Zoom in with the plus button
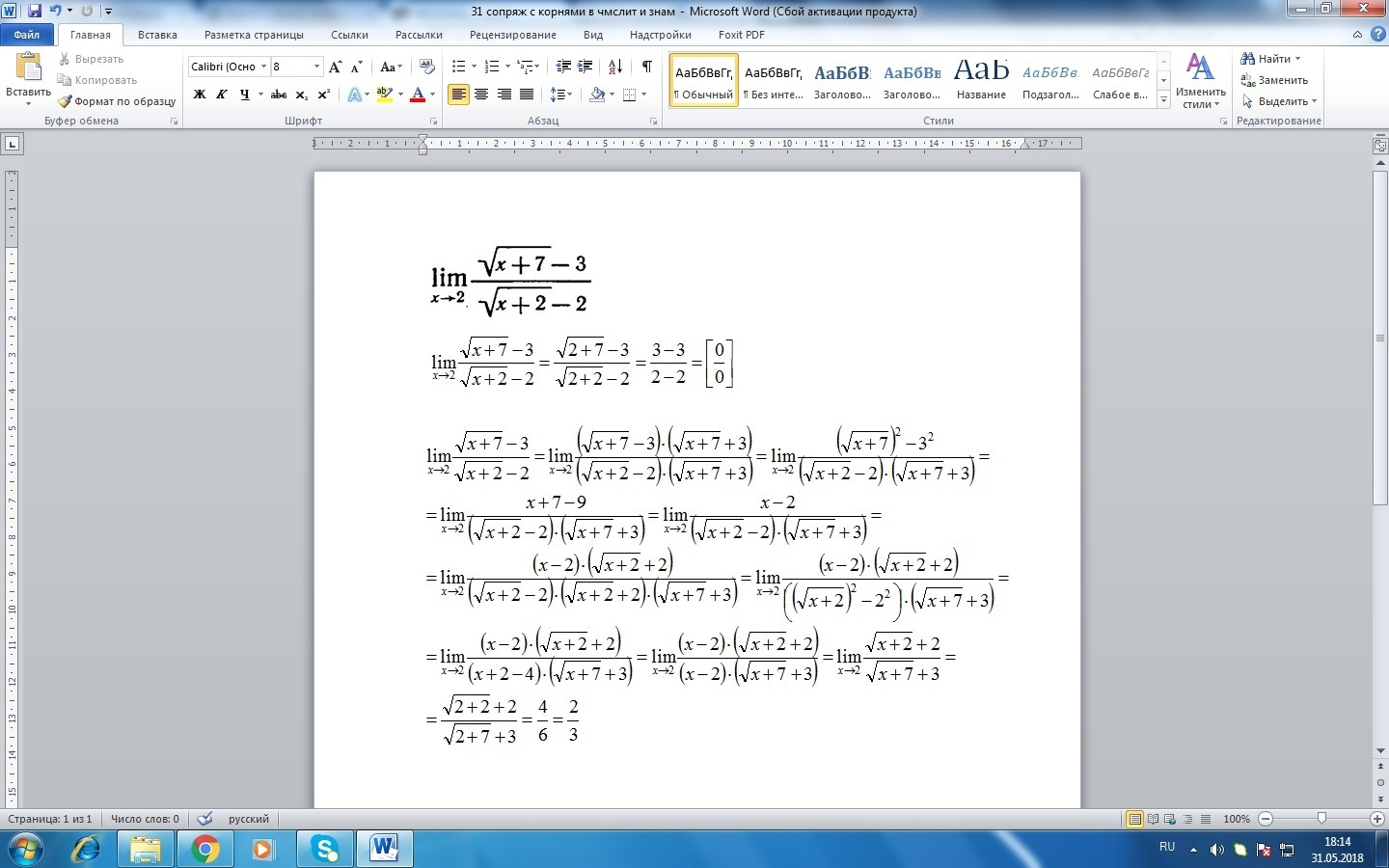The height and width of the screenshot is (868, 1389). coord(1376,819)
